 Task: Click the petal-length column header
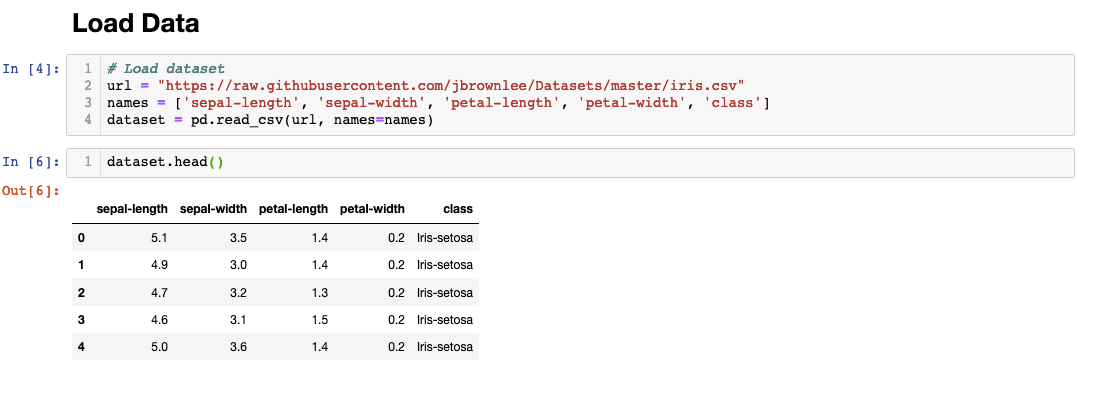pyautogui.click(x=293, y=208)
